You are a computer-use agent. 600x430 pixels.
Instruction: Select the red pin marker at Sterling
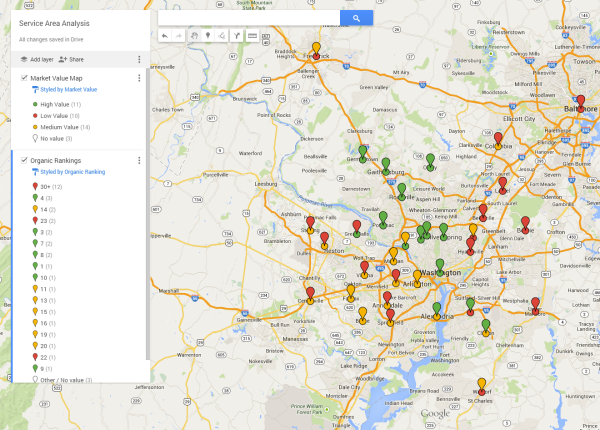[310, 223]
